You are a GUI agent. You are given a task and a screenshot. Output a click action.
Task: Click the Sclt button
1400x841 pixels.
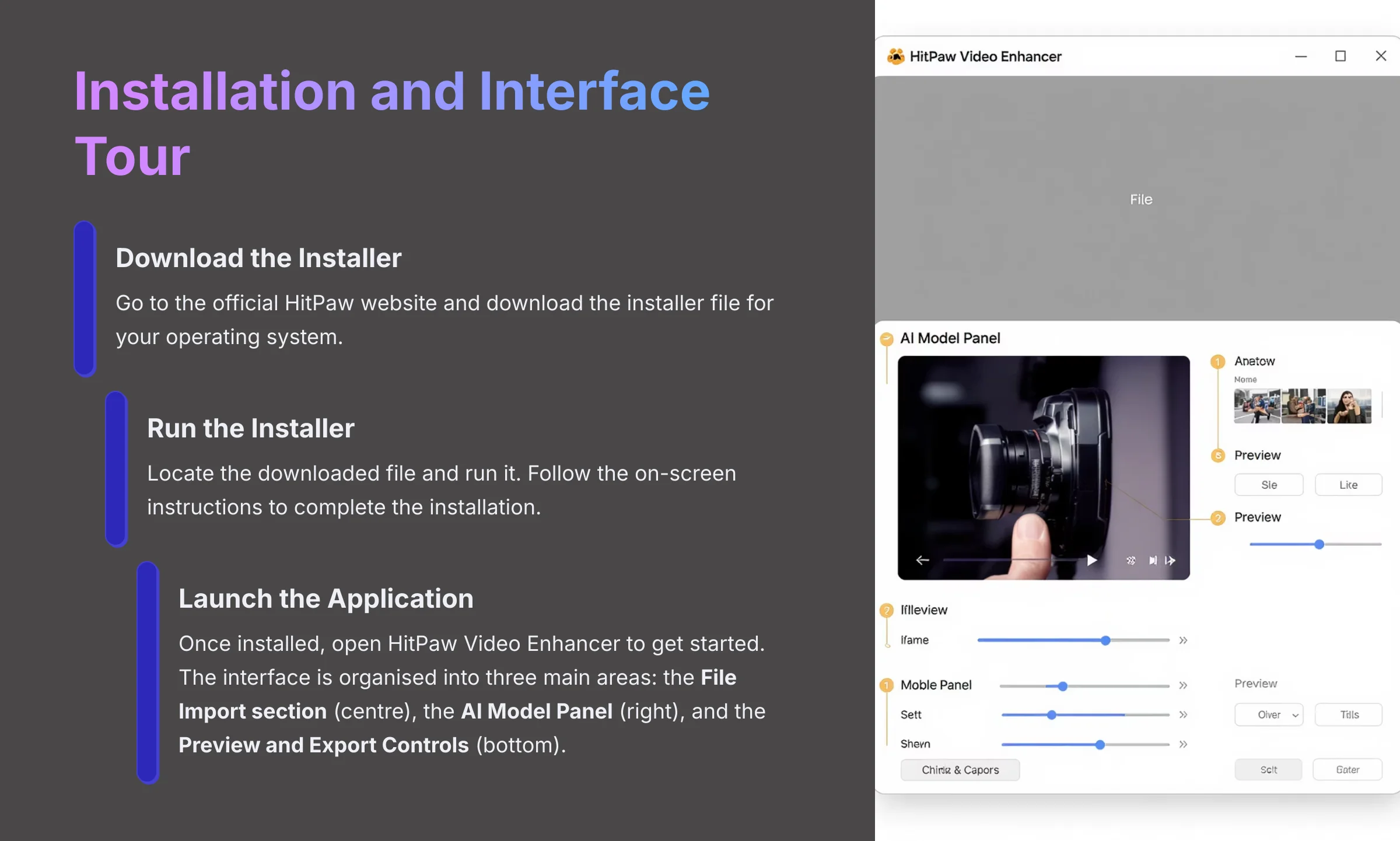tap(1268, 770)
